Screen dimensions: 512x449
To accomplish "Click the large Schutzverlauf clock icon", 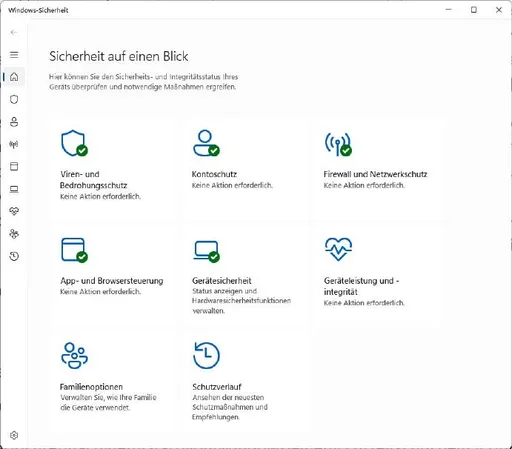I will (206, 355).
